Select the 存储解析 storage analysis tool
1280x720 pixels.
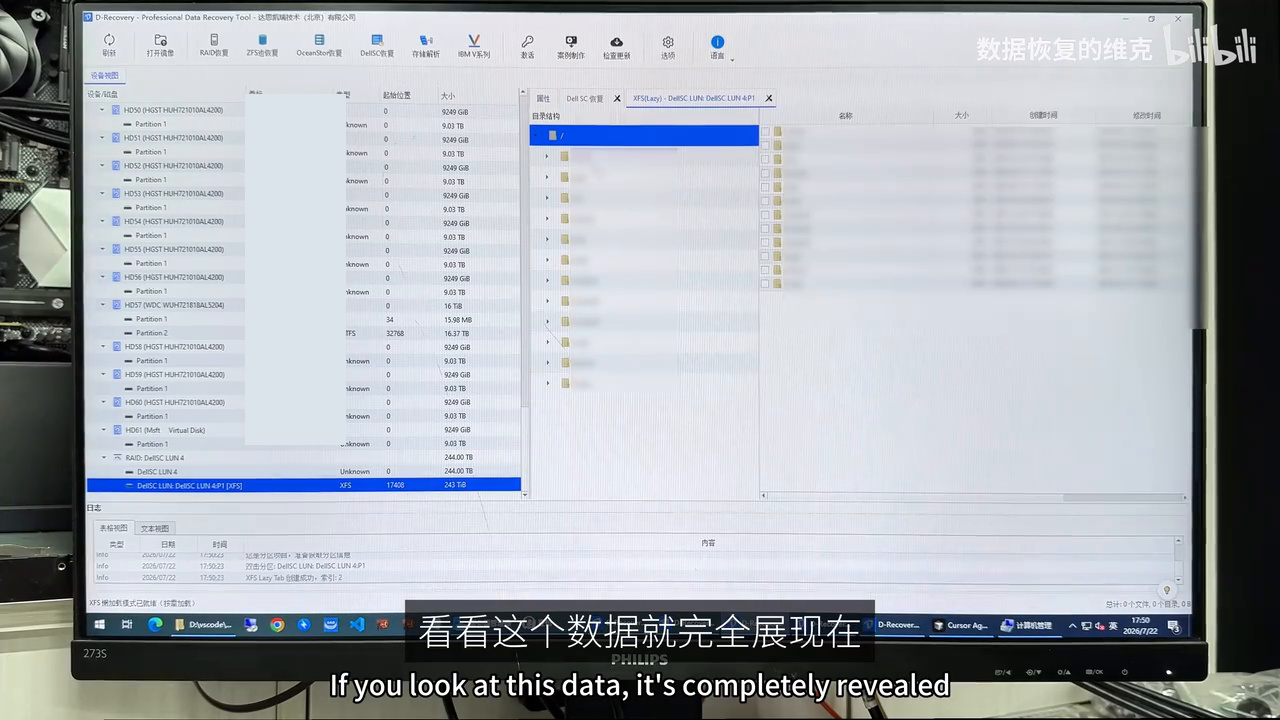(426, 45)
